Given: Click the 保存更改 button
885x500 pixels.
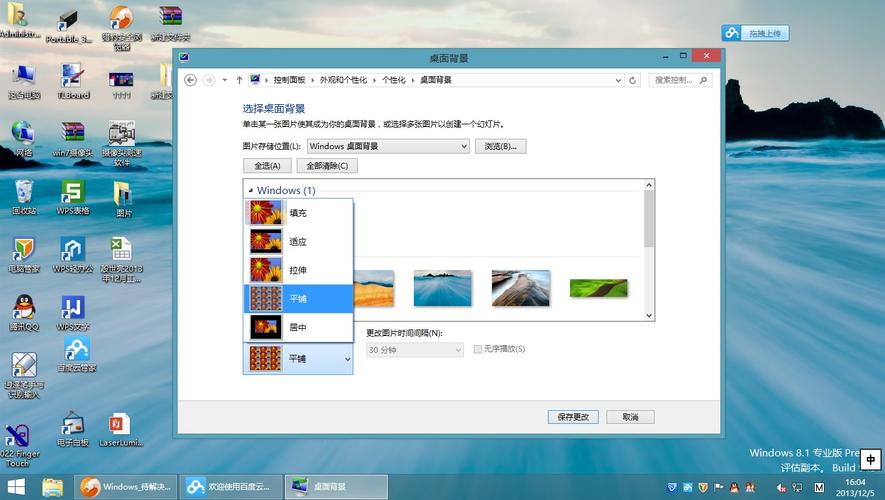Looking at the screenshot, I should [x=573, y=417].
